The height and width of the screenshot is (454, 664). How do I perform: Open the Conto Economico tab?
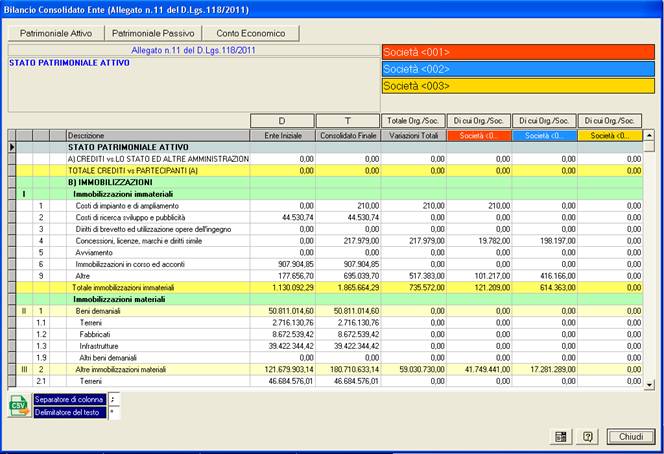251,33
